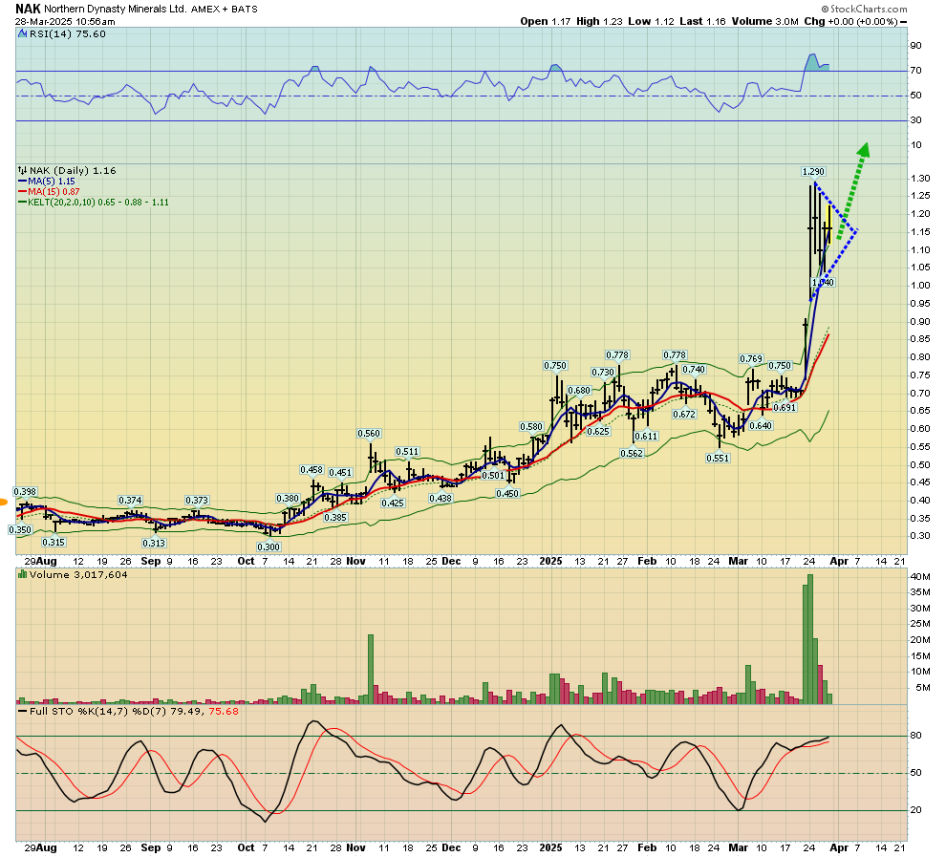The width and height of the screenshot is (946, 857).
Task: Click the volume icon beside Volume 3,017,604
Action: pyautogui.click(x=22, y=575)
